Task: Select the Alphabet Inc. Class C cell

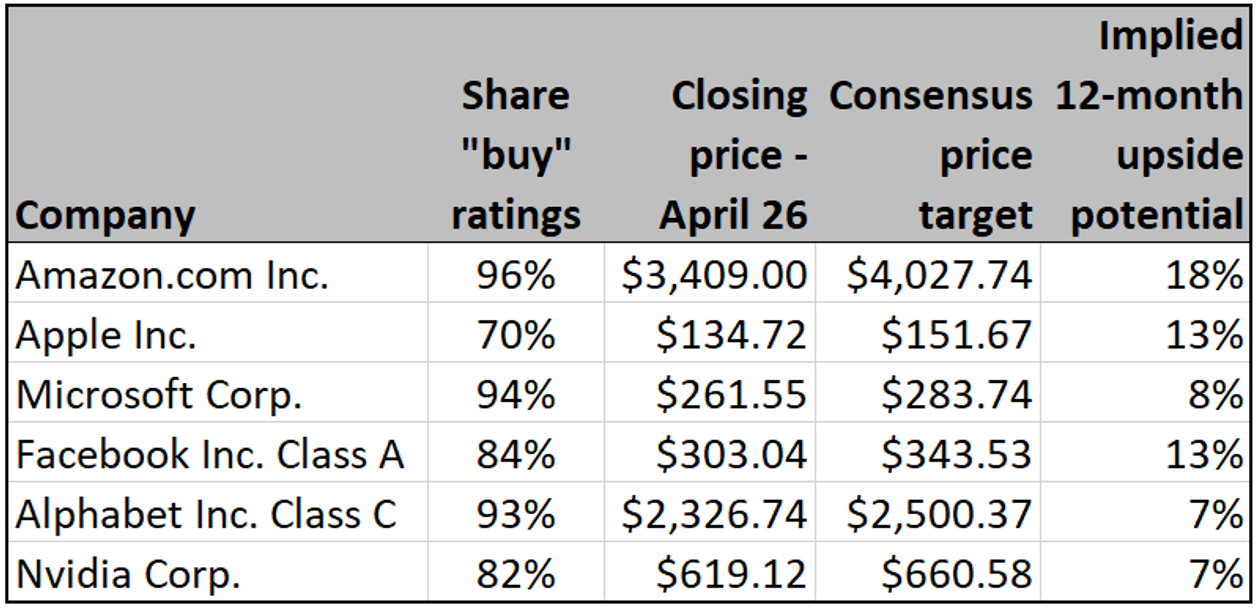Action: 206,515
